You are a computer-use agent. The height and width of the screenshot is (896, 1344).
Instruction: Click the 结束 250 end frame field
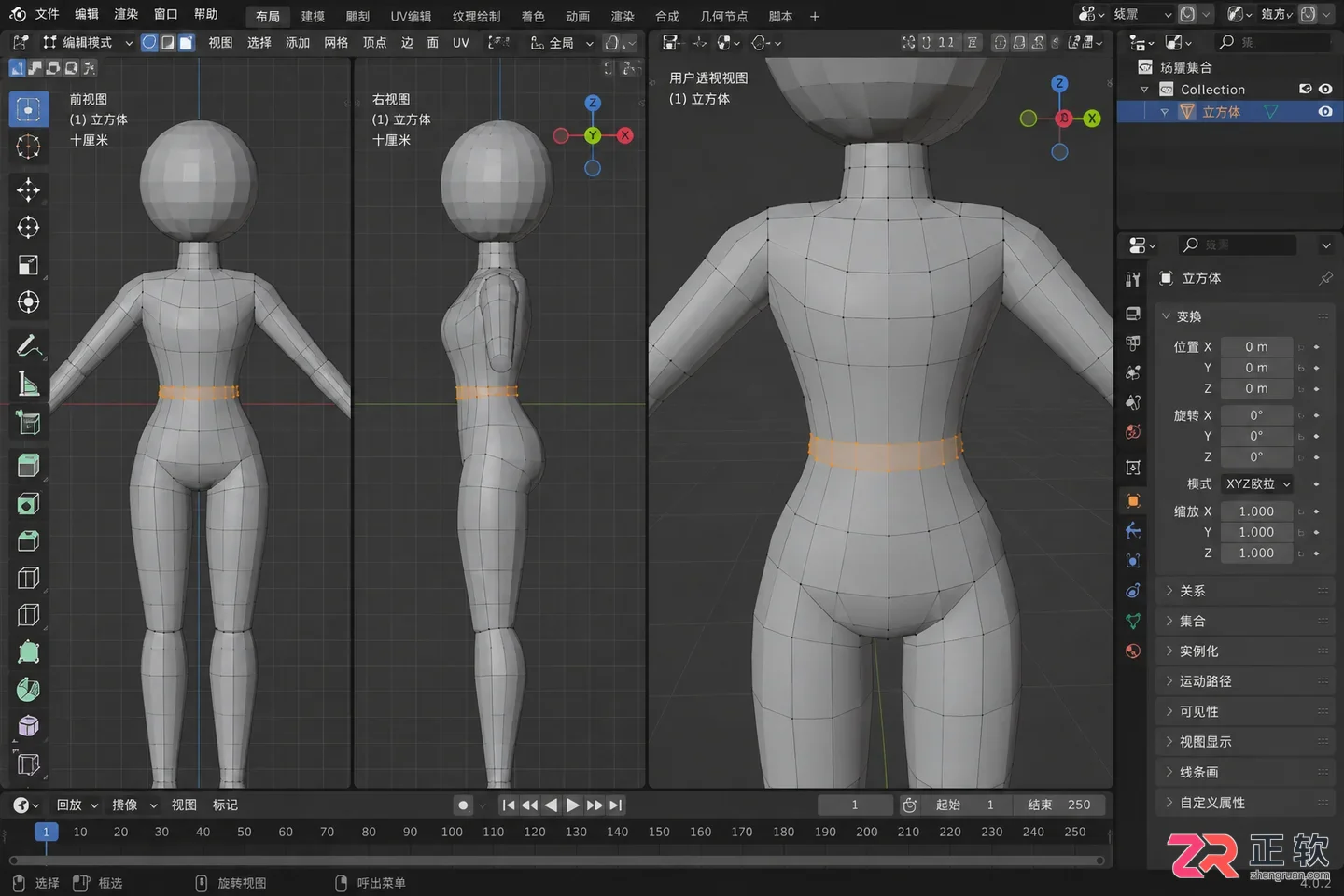click(1059, 805)
